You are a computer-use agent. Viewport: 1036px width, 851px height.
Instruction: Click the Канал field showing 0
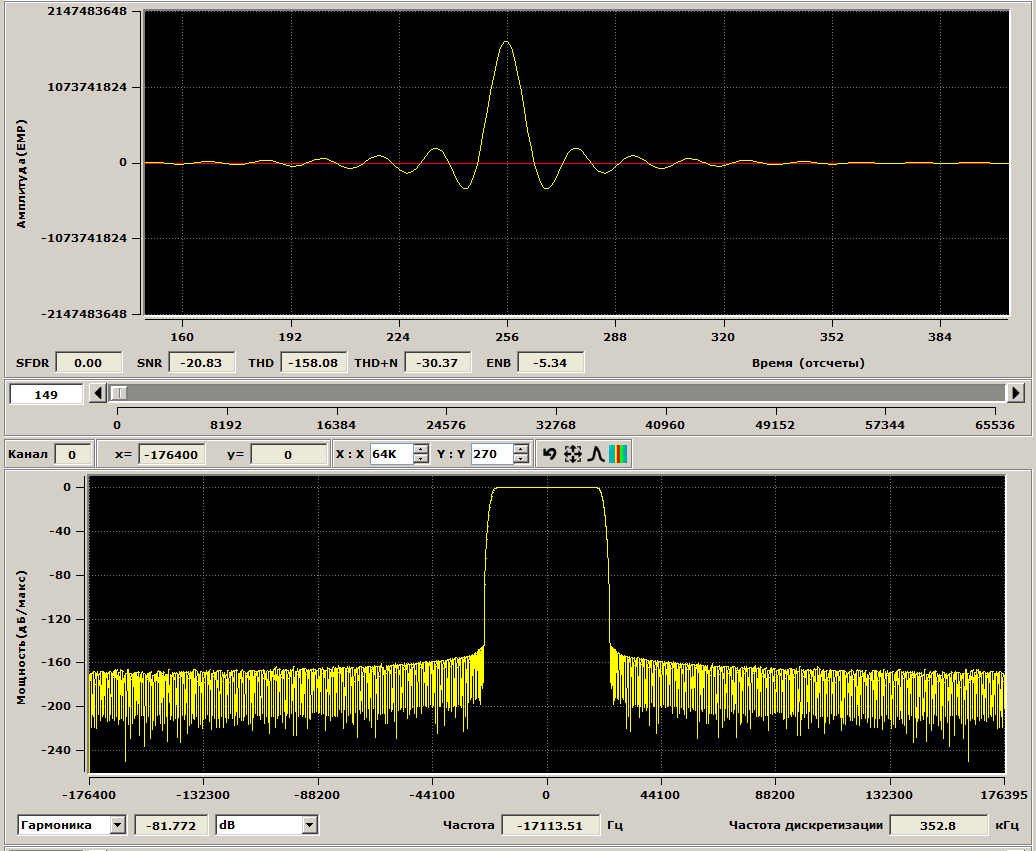coord(72,455)
